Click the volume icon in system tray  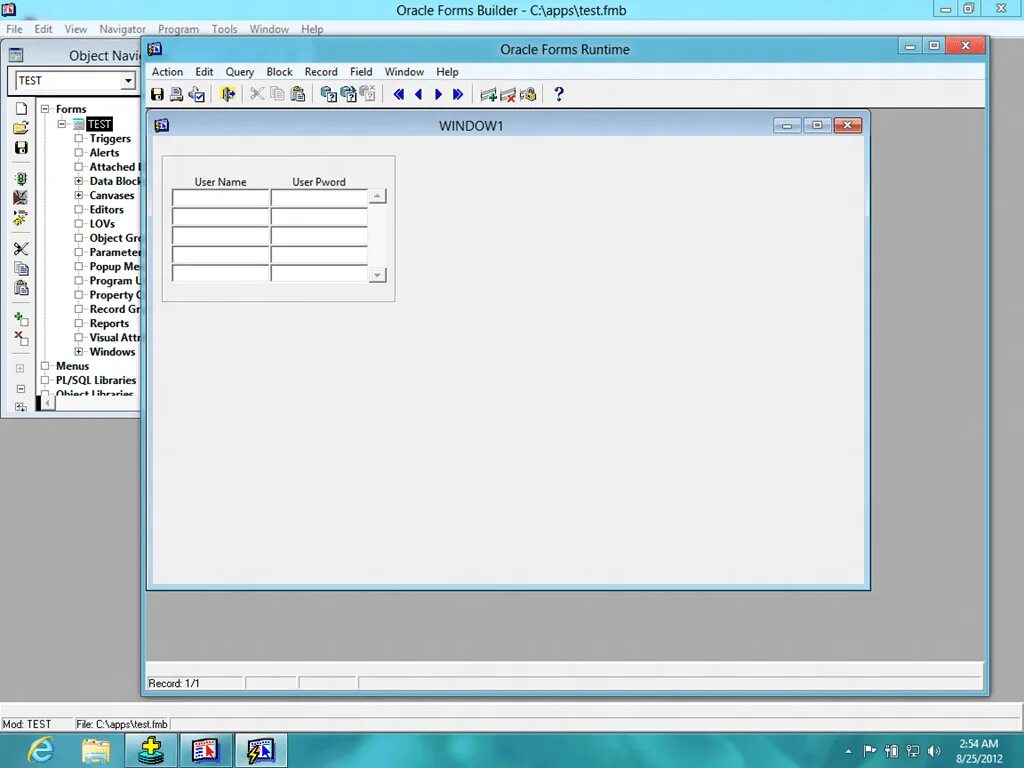(934, 751)
